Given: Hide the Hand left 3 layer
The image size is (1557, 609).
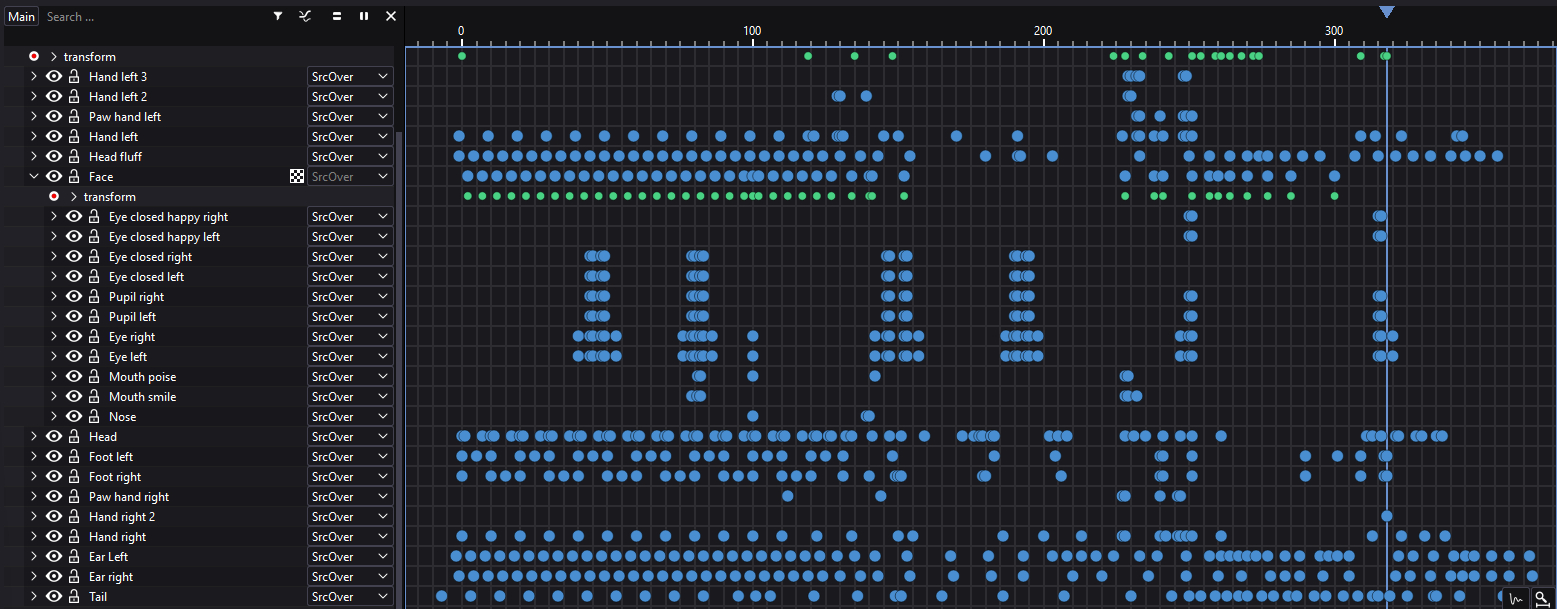Looking at the screenshot, I should click(54, 77).
